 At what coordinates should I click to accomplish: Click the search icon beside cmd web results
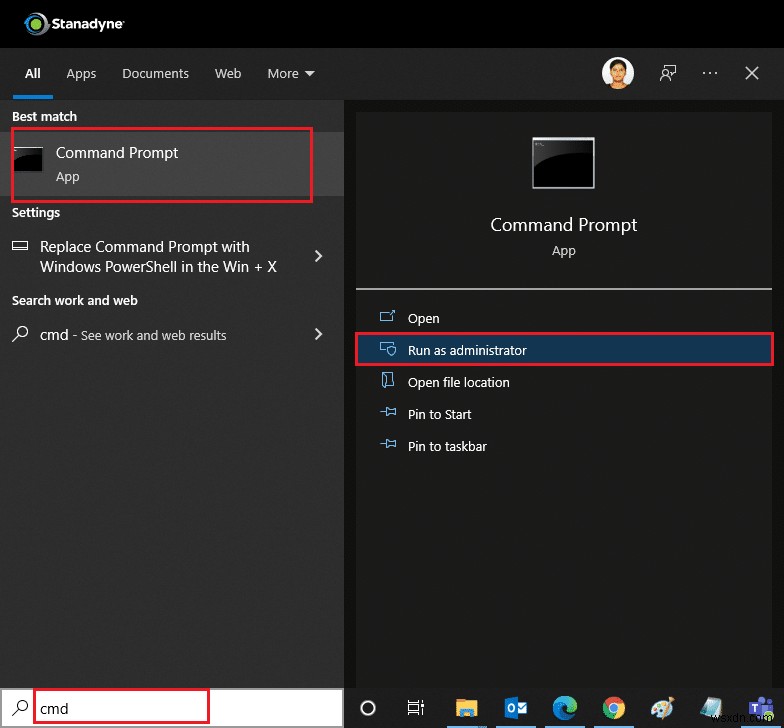point(20,334)
